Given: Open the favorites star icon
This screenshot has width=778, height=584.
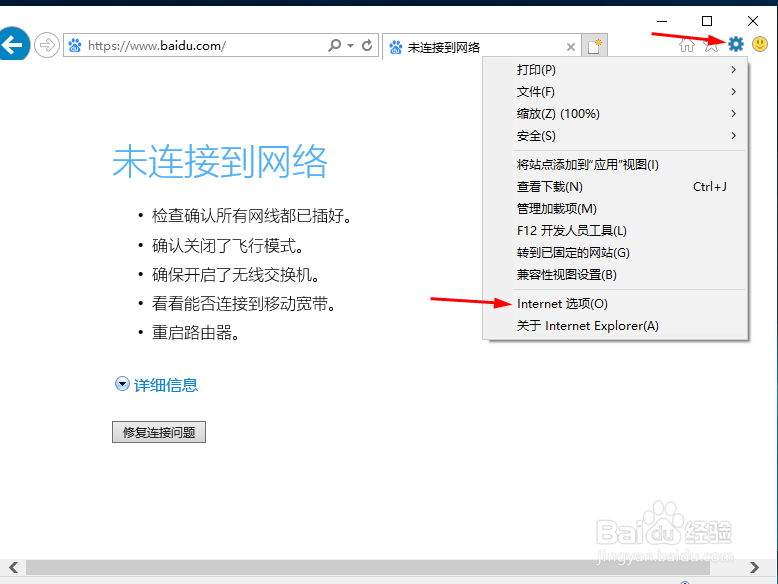Looking at the screenshot, I should pos(712,45).
